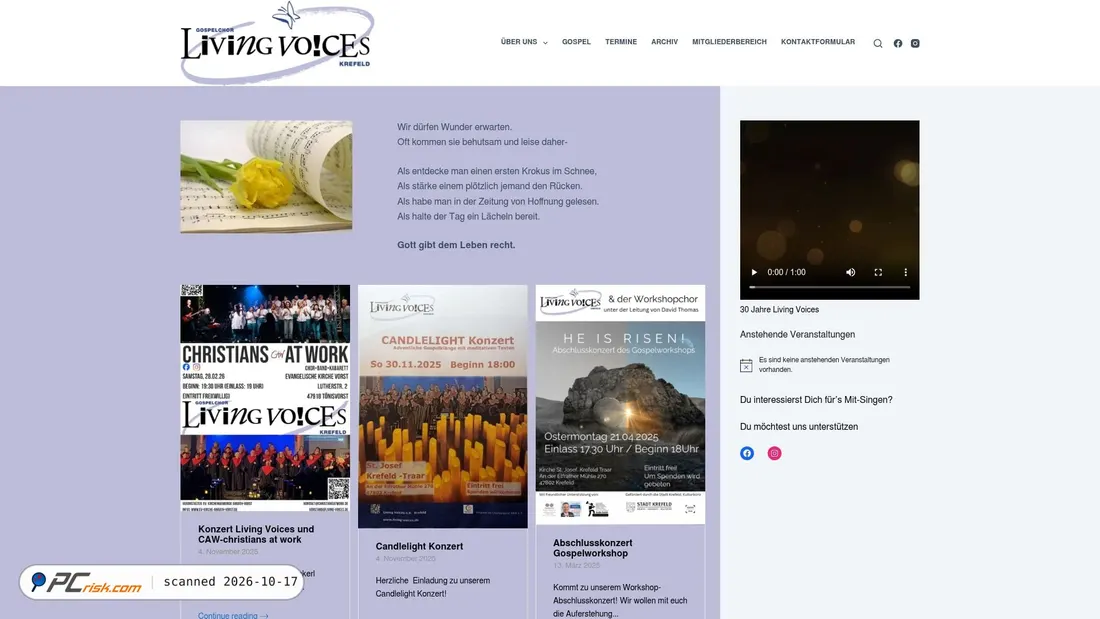
Task: Click the video progress bar
Action: [830, 287]
